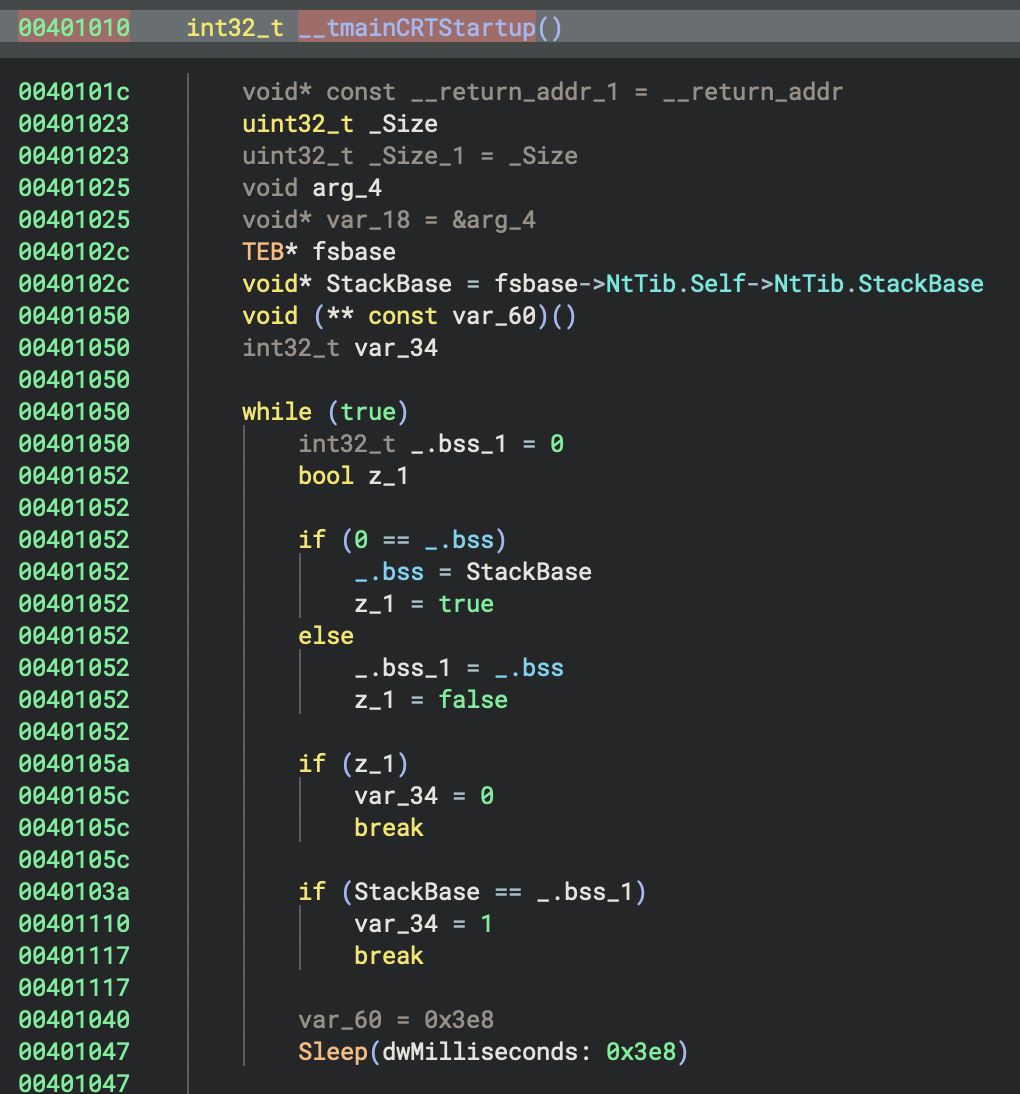
Task: Click address 00401040 beside var_60 assignment
Action: pyautogui.click(x=74, y=1020)
